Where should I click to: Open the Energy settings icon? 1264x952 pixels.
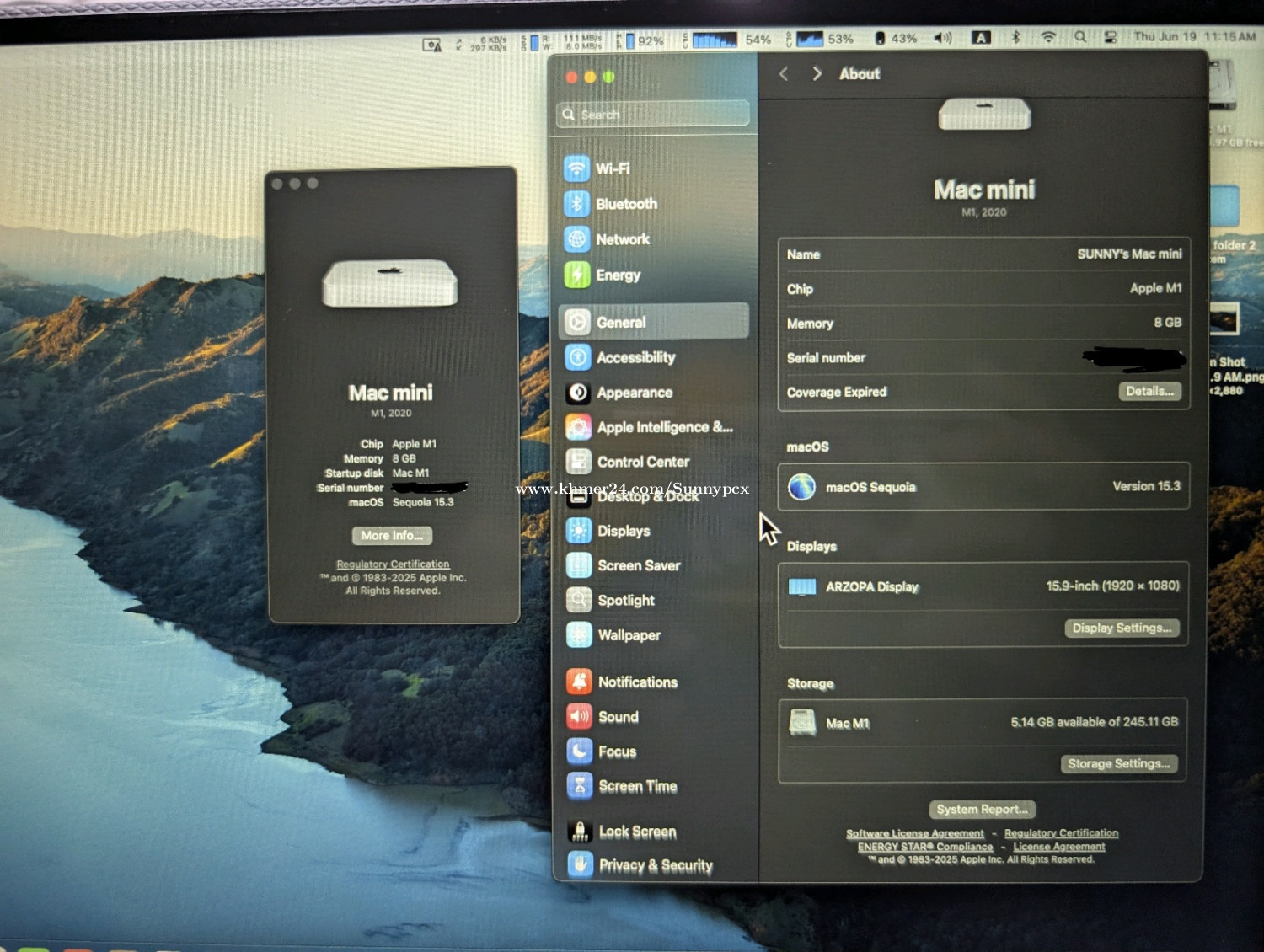[x=577, y=275]
